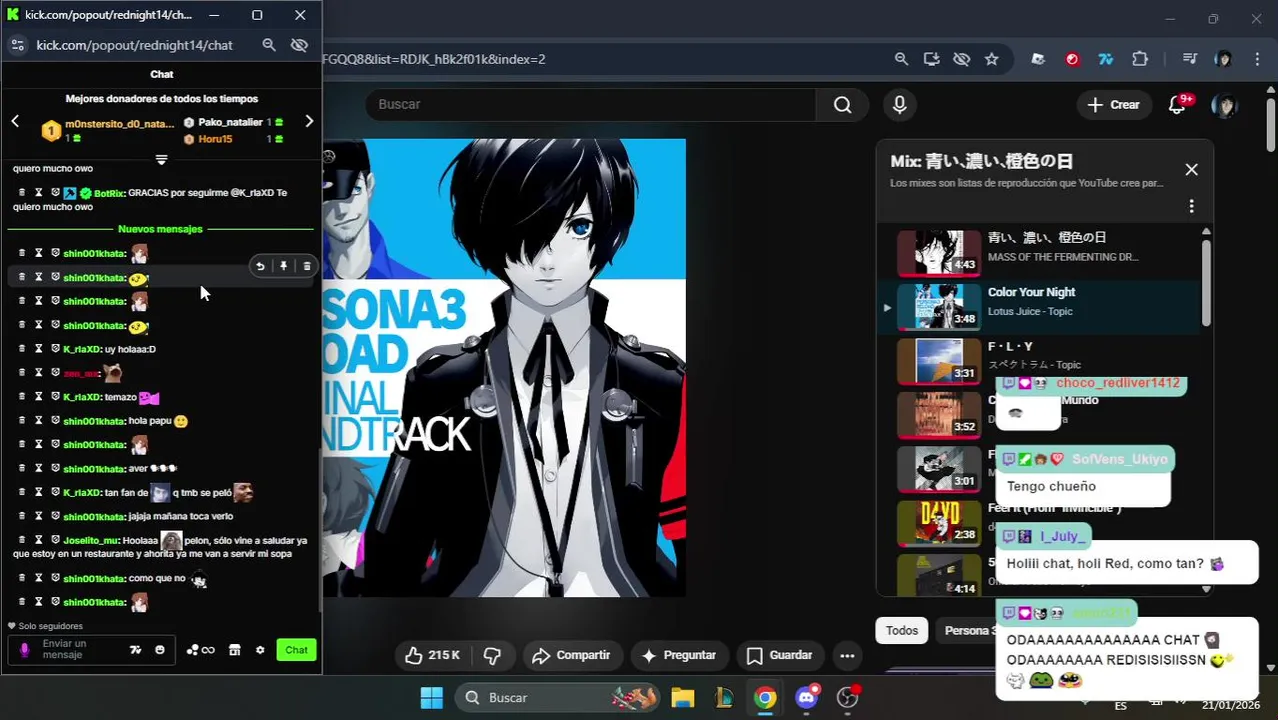Screen dimensions: 1278x720
Task: Open Google Chrome from taskbar
Action: (765, 697)
